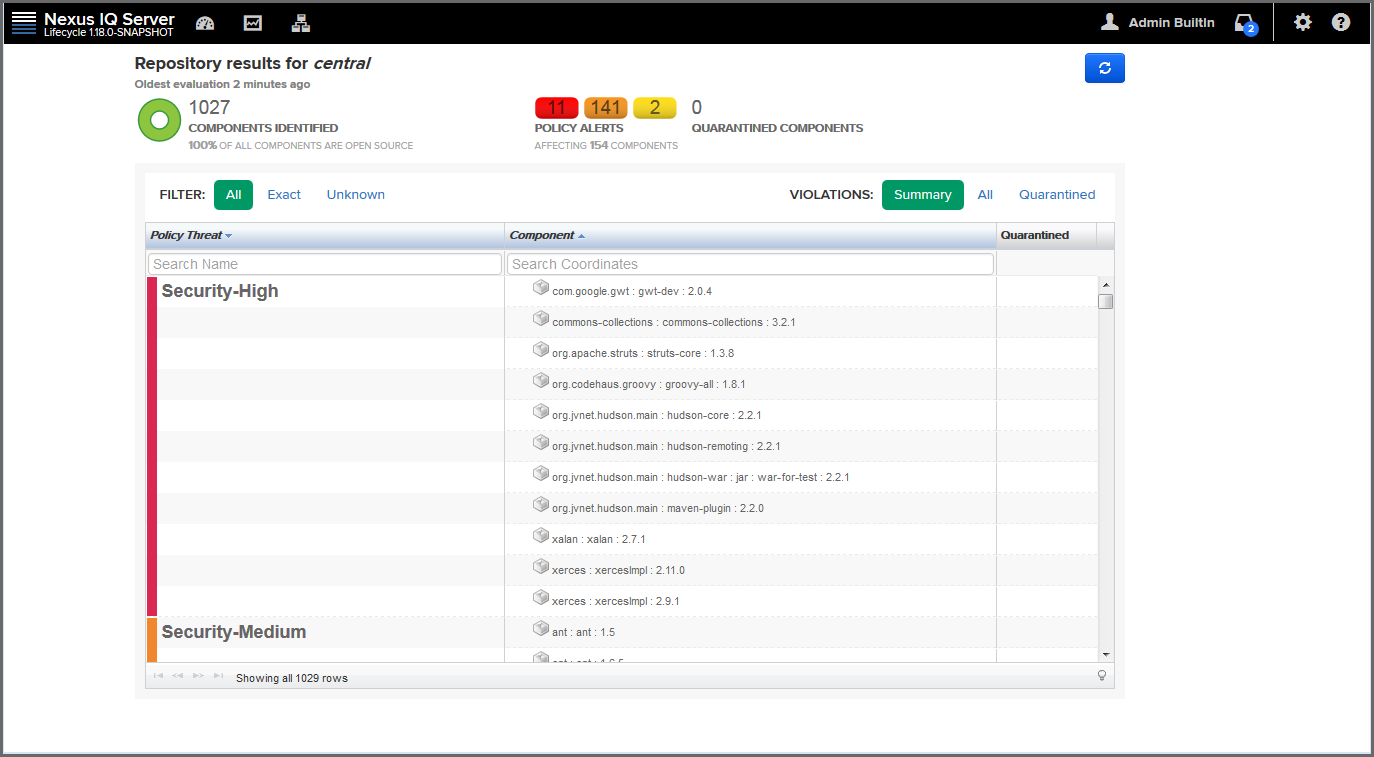Image resolution: width=1374 pixels, height=757 pixels.
Task: Open commons-collections : 3.2.1 component
Action: 674,322
